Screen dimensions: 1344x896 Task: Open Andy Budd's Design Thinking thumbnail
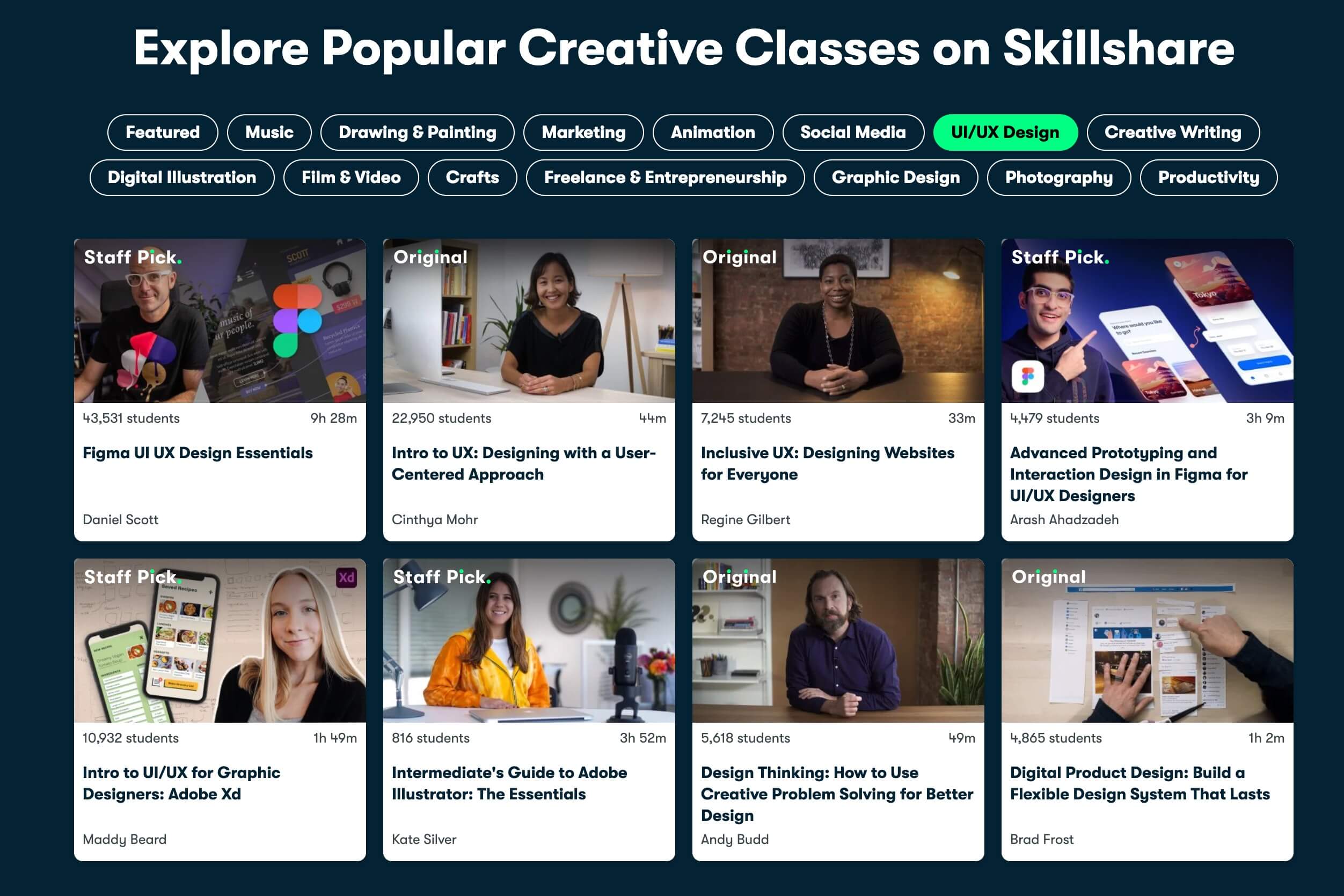click(837, 641)
